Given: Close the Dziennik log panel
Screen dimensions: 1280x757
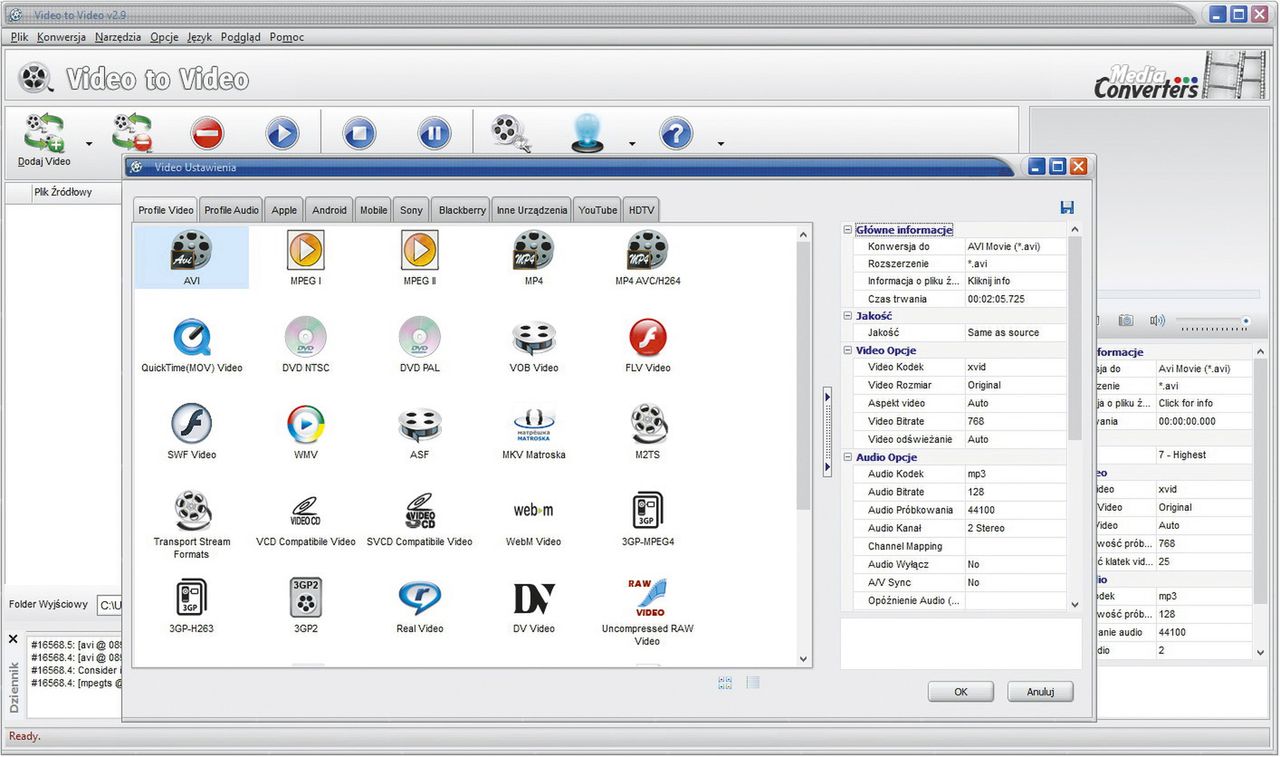Looking at the screenshot, I should (x=13, y=638).
